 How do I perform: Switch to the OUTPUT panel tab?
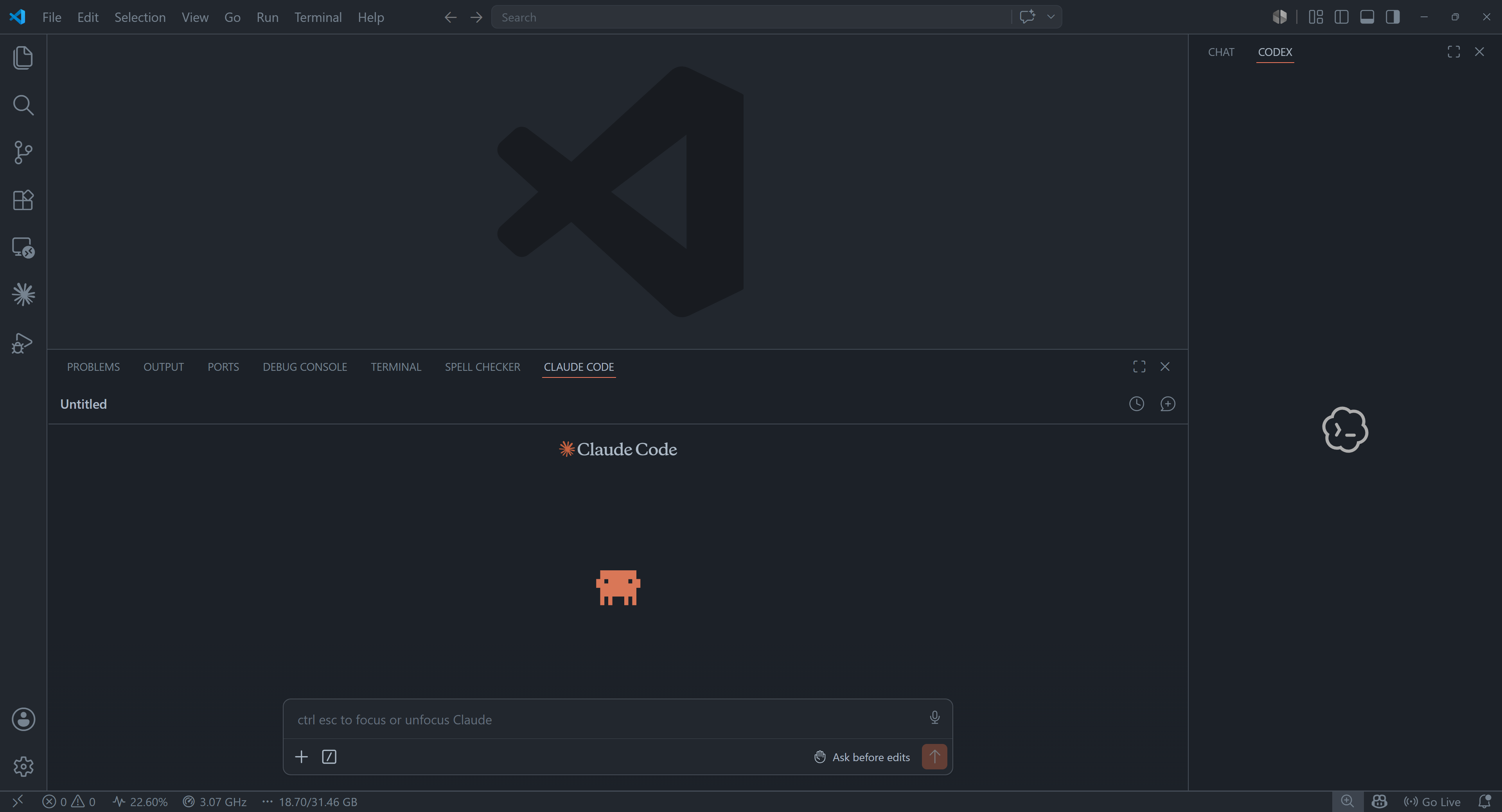pyautogui.click(x=164, y=366)
